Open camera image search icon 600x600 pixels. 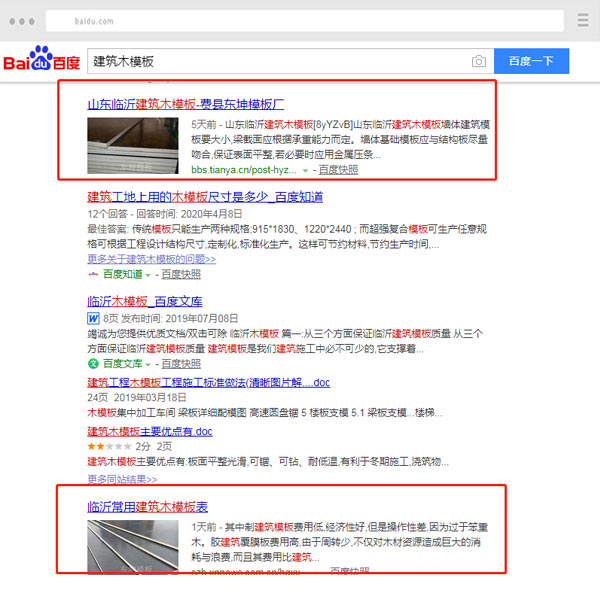[478, 61]
